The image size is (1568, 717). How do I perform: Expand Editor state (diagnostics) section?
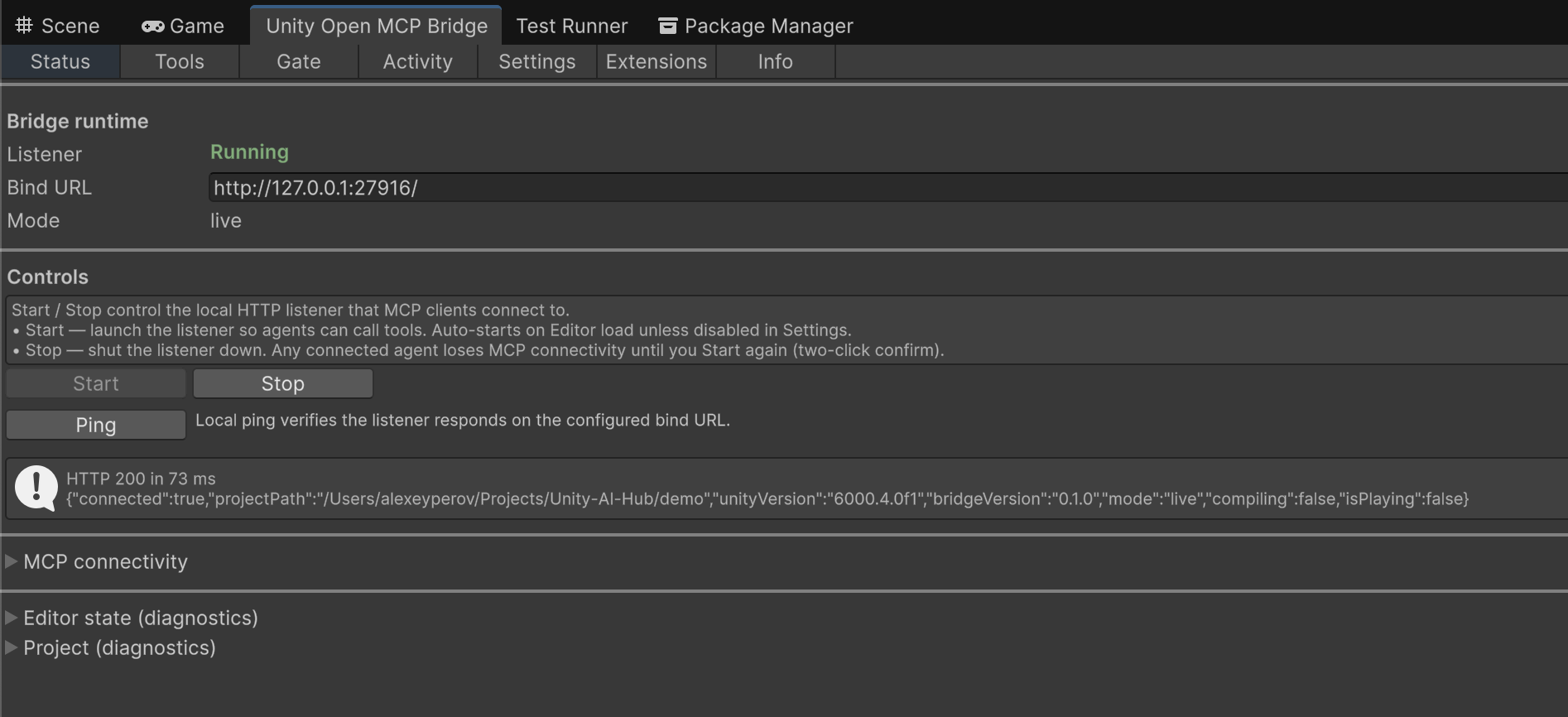132,618
